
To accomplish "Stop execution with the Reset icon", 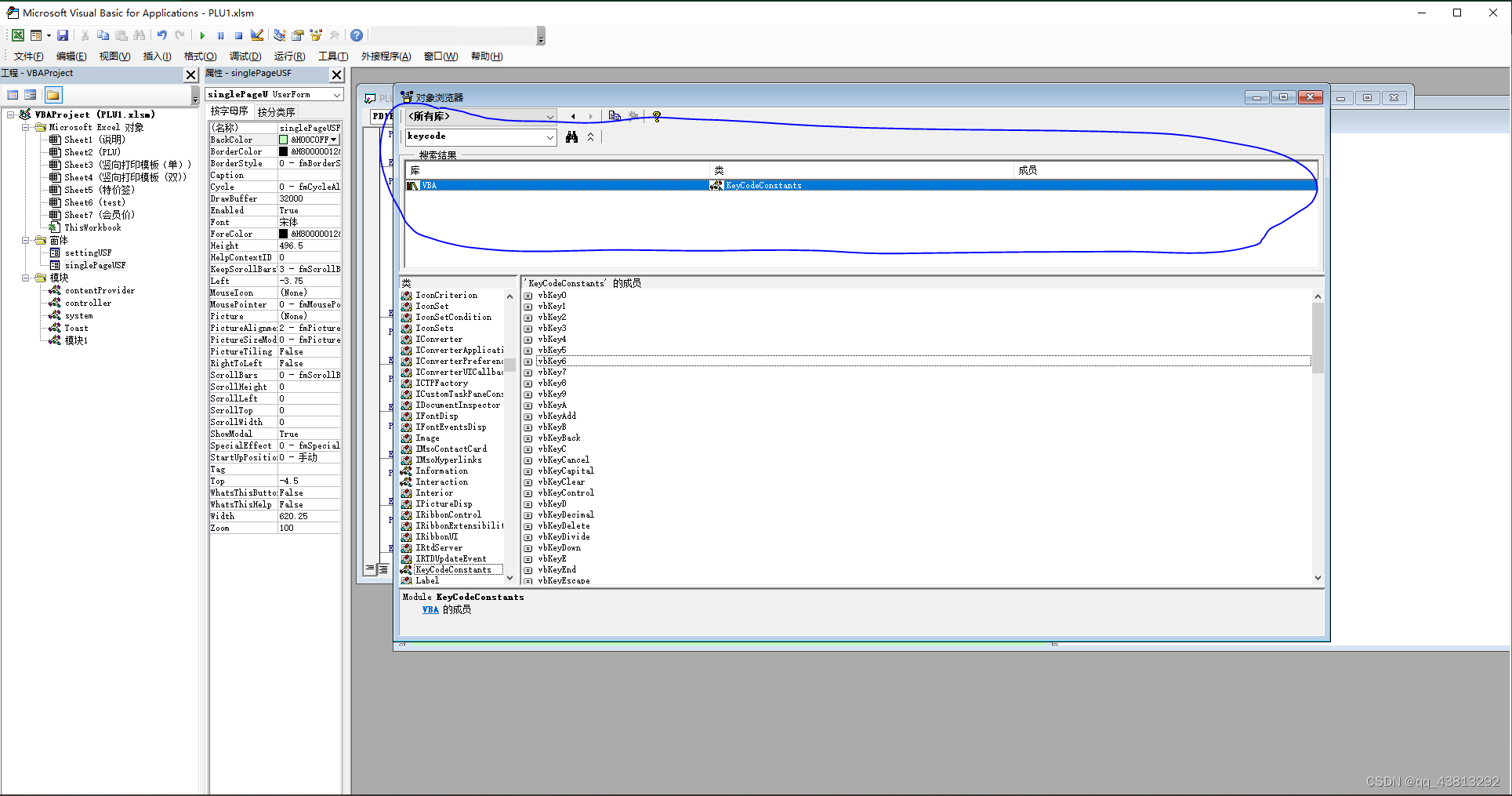I will point(238,35).
